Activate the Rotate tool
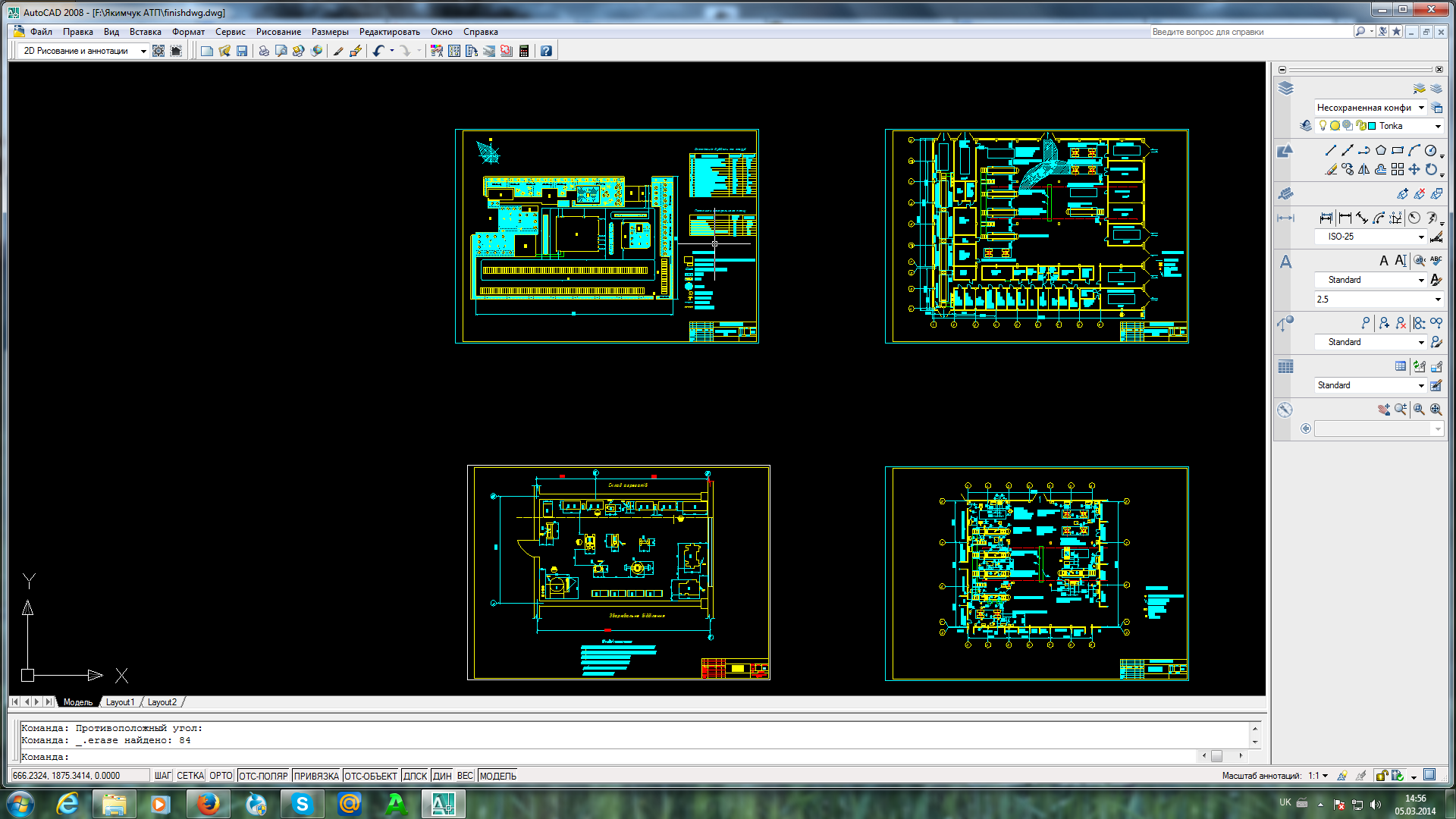 pyautogui.click(x=1431, y=169)
